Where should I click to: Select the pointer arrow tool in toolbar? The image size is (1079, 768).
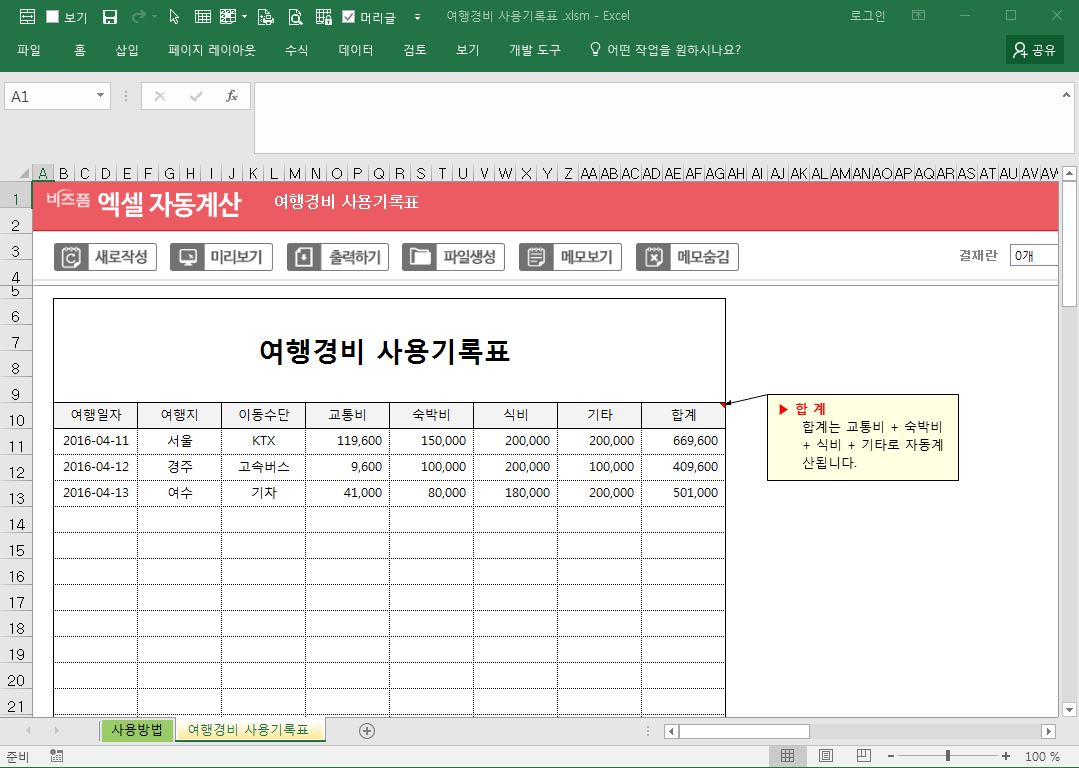pyautogui.click(x=174, y=16)
